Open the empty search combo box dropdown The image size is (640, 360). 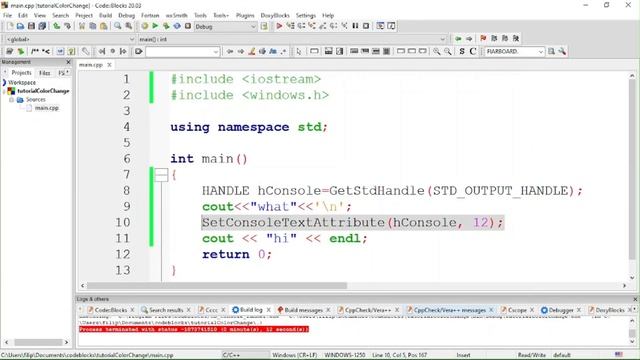click(216, 52)
